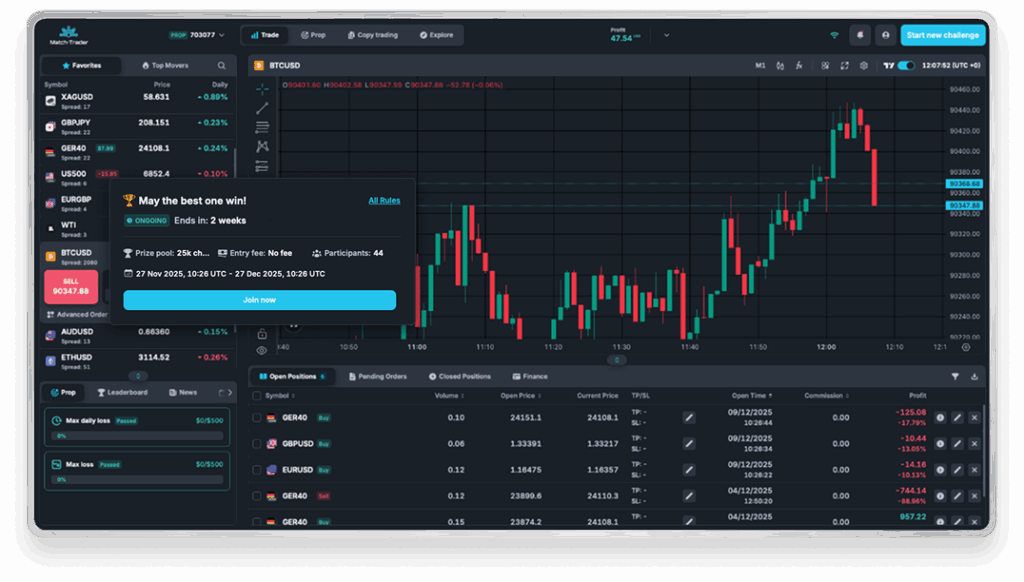Sort positions by Volume column
The height and width of the screenshot is (582, 1024).
pos(449,396)
